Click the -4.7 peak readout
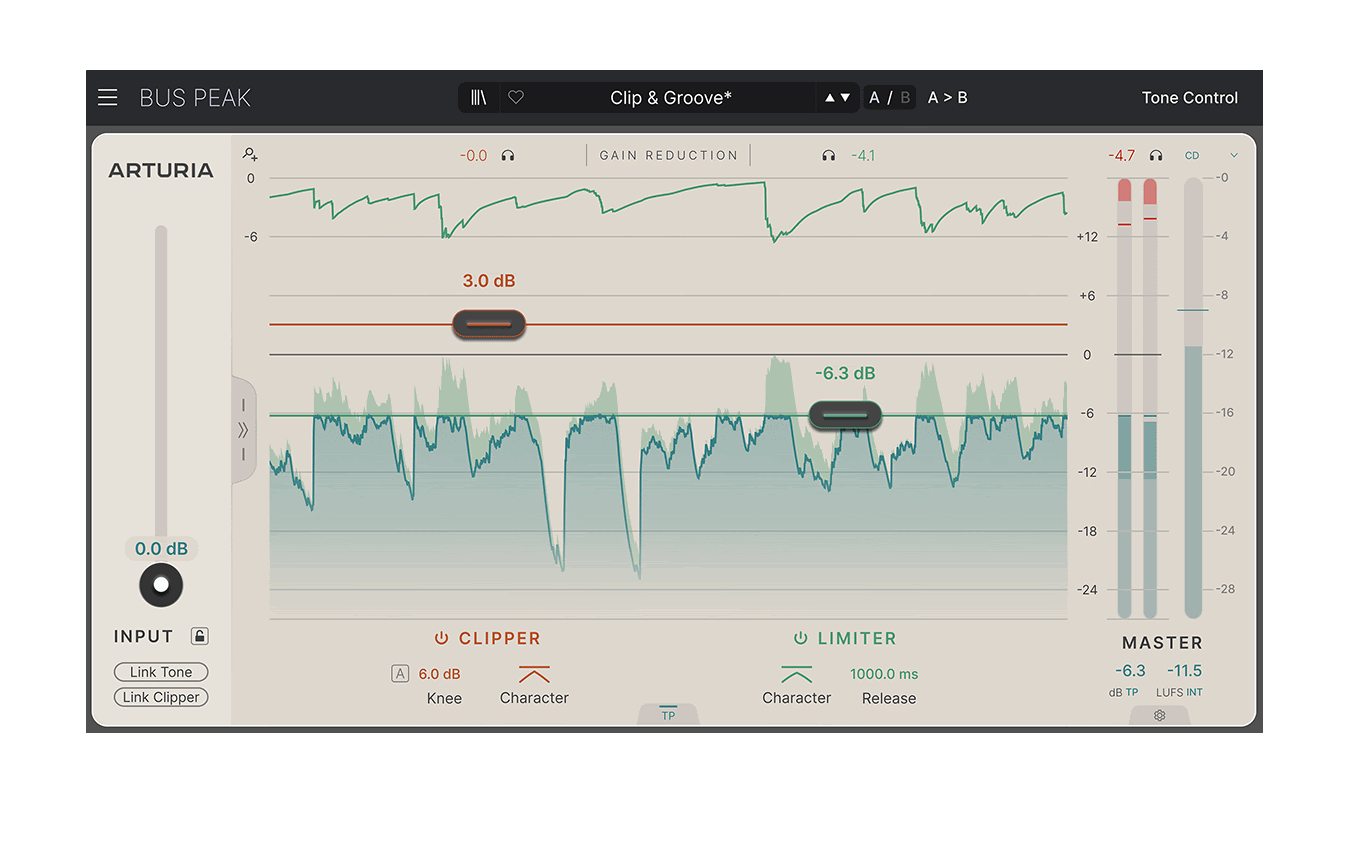Image resolution: width=1349 pixels, height=843 pixels. 1122,155
